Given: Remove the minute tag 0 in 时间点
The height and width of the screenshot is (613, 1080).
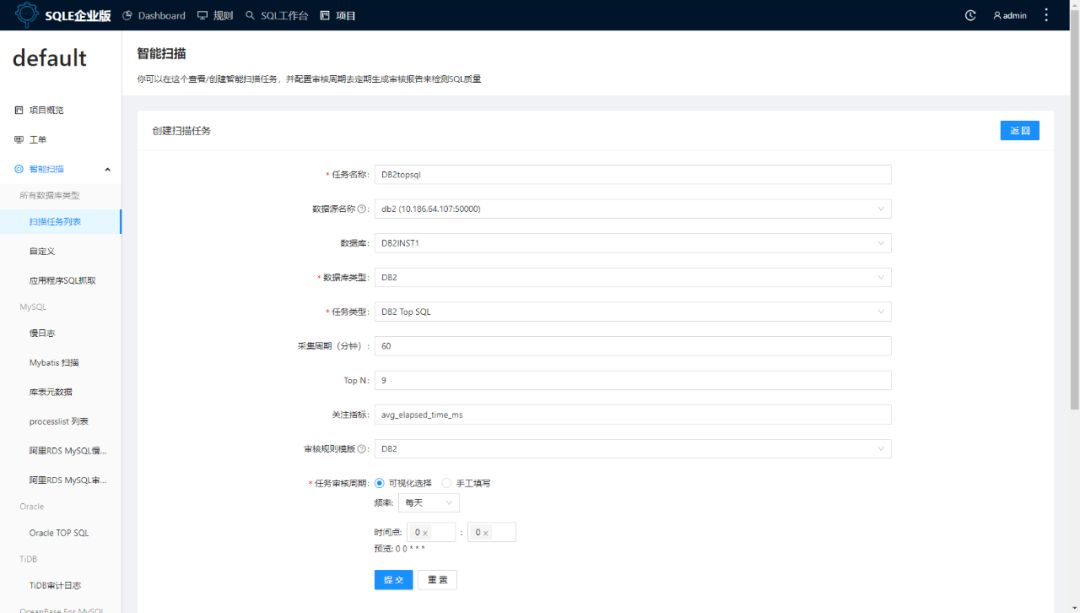Looking at the screenshot, I should pyautogui.click(x=486, y=533).
